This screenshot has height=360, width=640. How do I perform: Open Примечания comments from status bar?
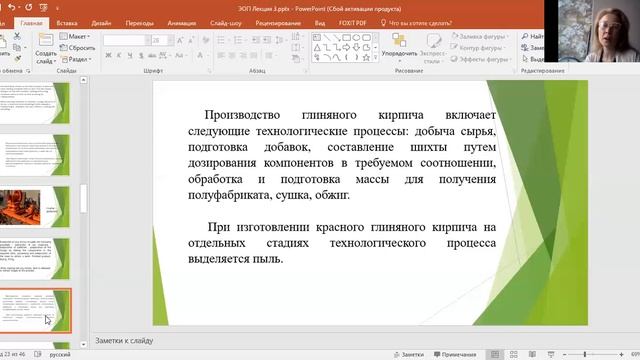455,355
